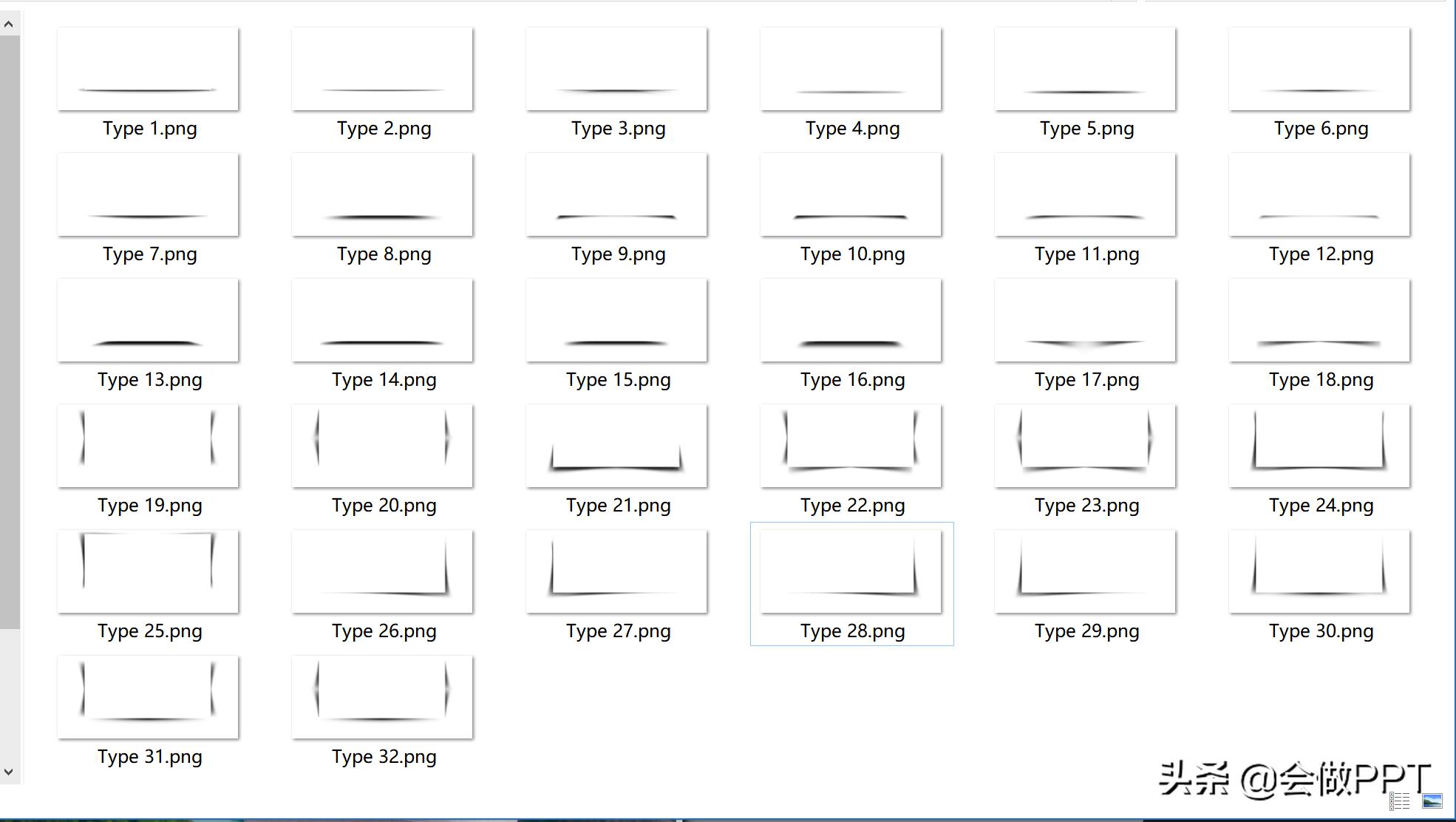
Task: Select Type 32.png thumbnail
Action: (382, 698)
